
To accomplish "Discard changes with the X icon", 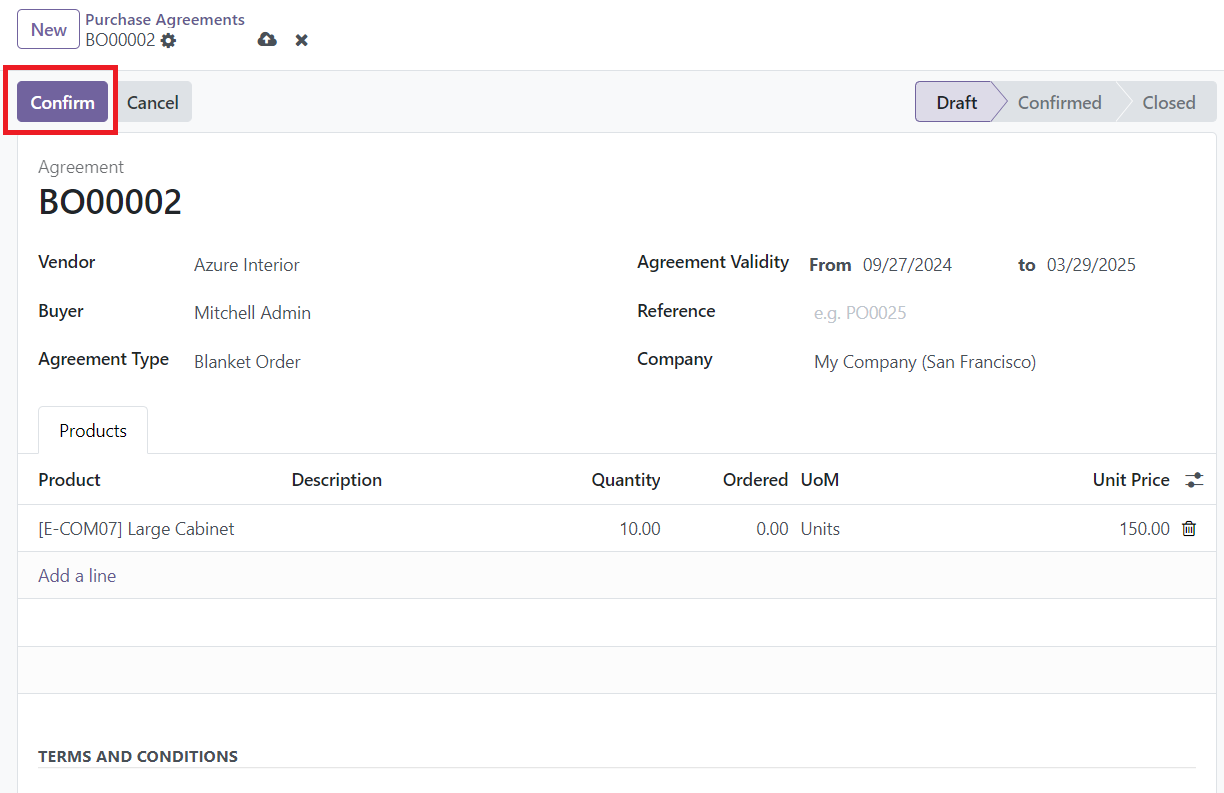I will point(301,40).
